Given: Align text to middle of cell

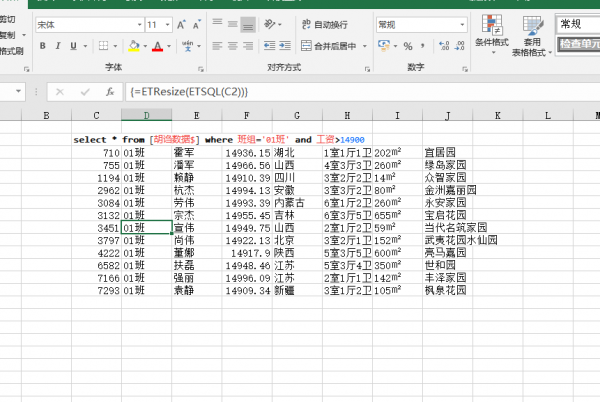Looking at the screenshot, I should 233,24.
